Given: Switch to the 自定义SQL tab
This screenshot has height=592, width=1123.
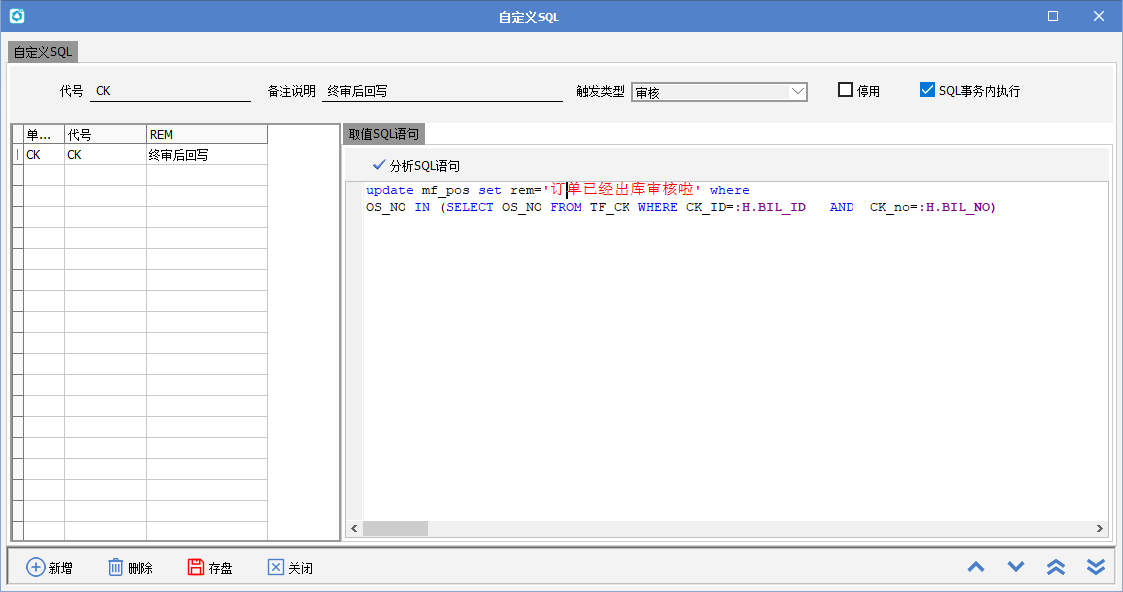Looking at the screenshot, I should (42, 52).
